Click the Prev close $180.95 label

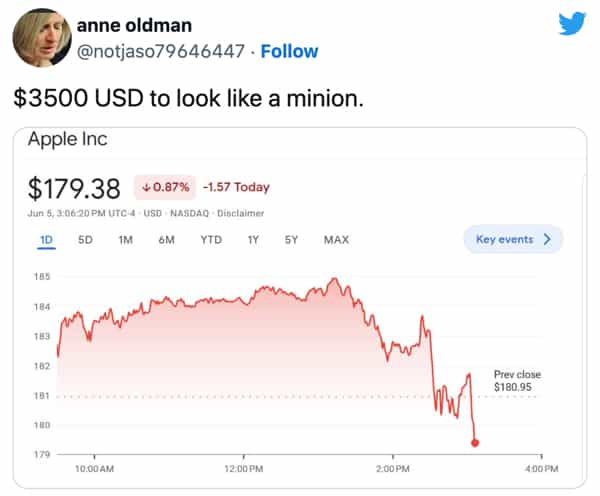[517, 380]
